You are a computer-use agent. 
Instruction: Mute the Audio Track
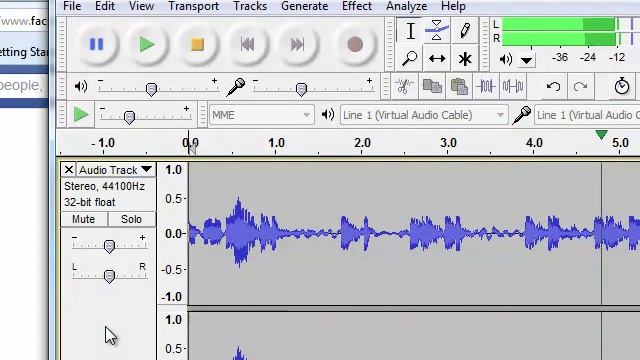(x=84, y=219)
